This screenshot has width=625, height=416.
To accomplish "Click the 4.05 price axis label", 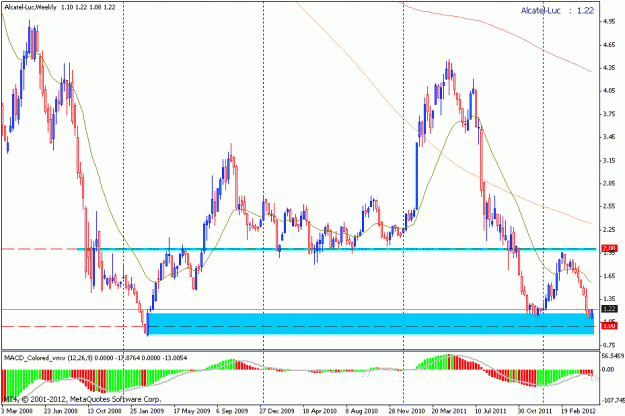I will coord(609,91).
